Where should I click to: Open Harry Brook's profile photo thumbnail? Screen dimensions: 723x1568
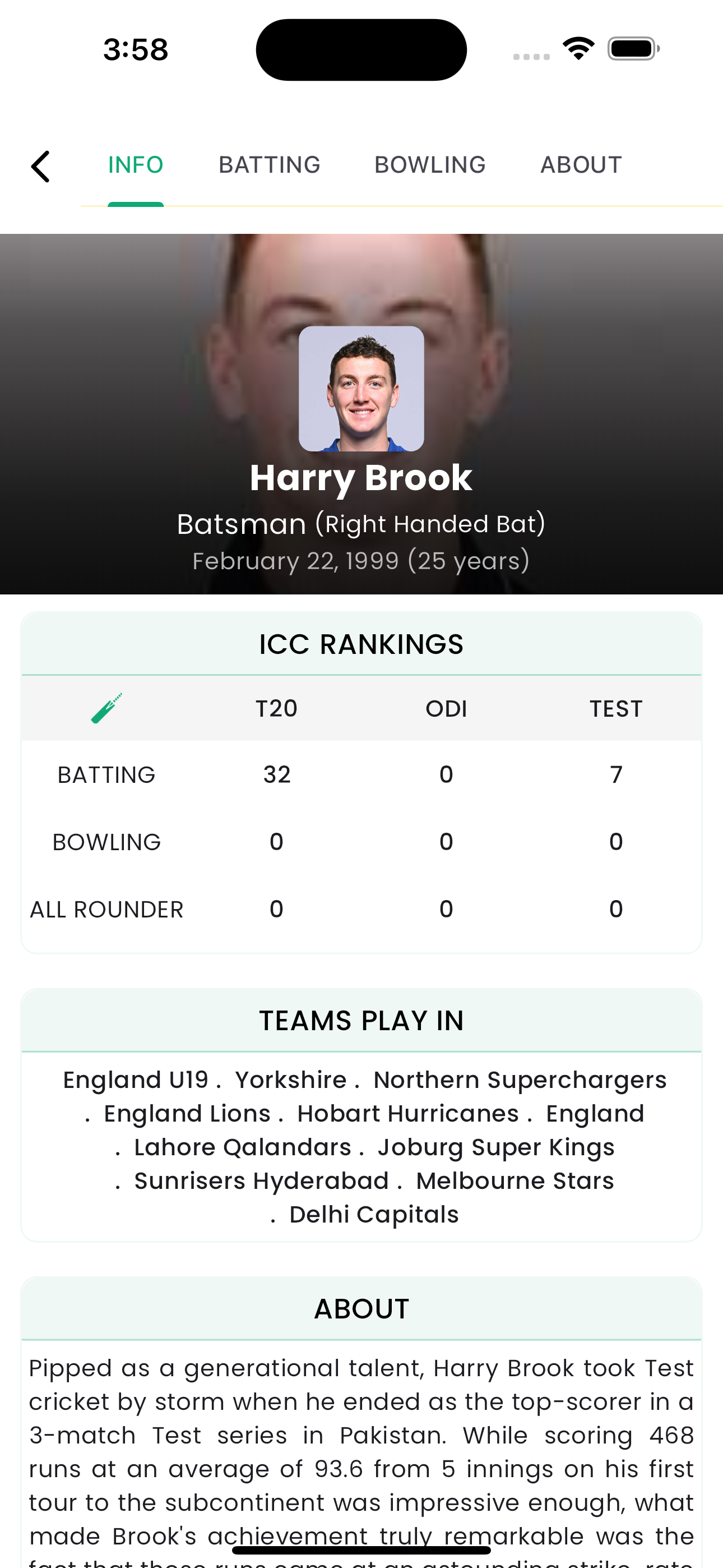pos(361,388)
